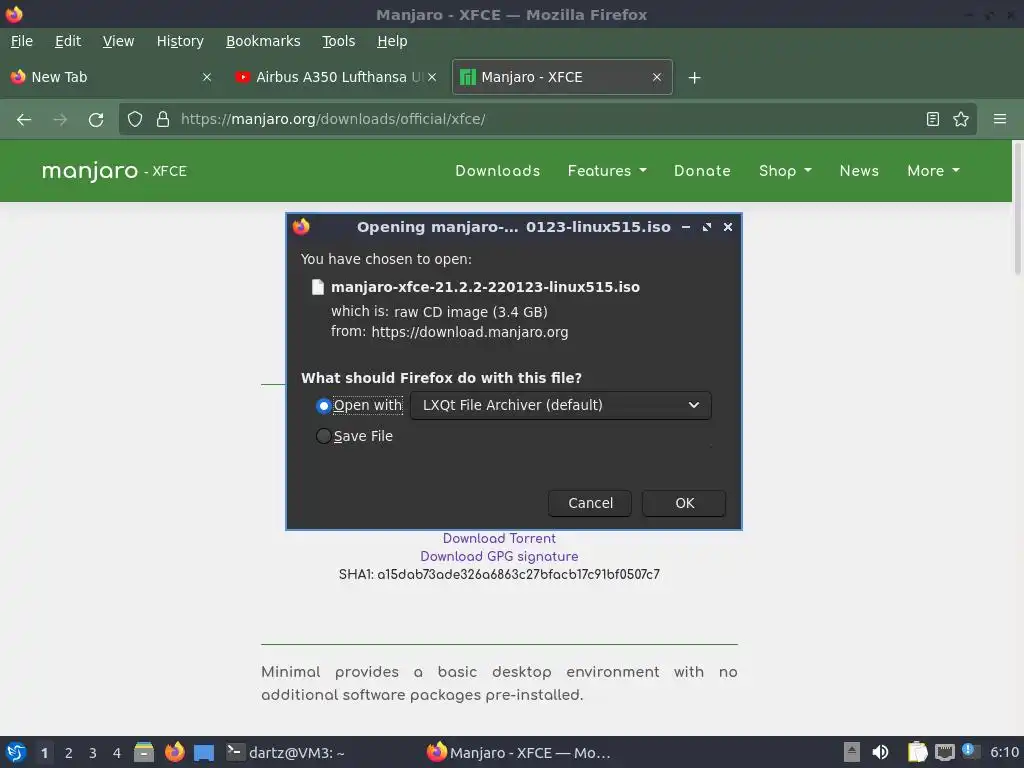The image size is (1024, 768).
Task: Open the Tools menu
Action: [338, 41]
